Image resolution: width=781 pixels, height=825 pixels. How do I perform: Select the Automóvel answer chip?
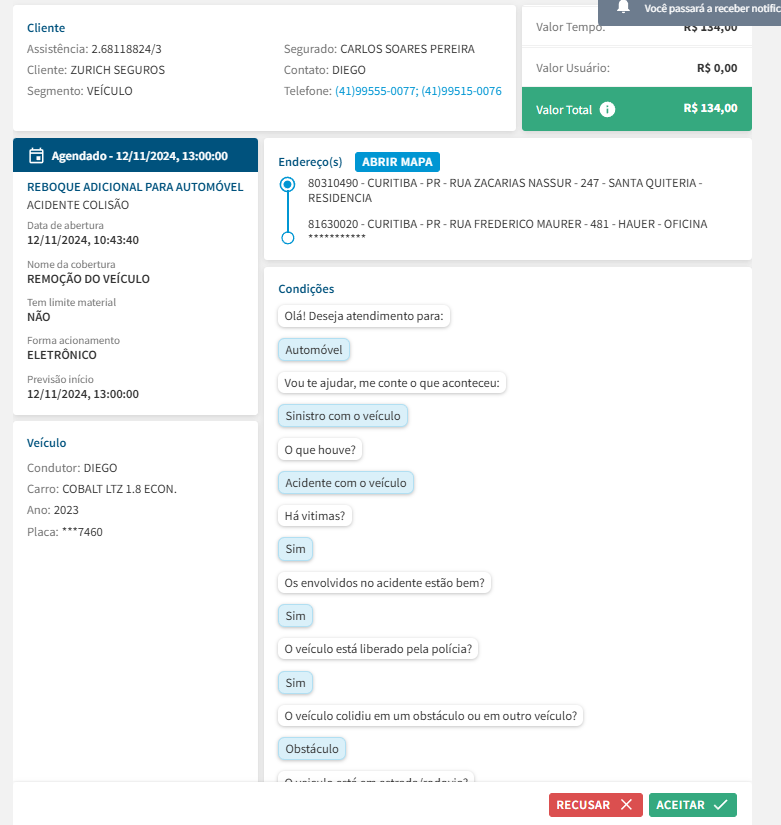pos(314,350)
